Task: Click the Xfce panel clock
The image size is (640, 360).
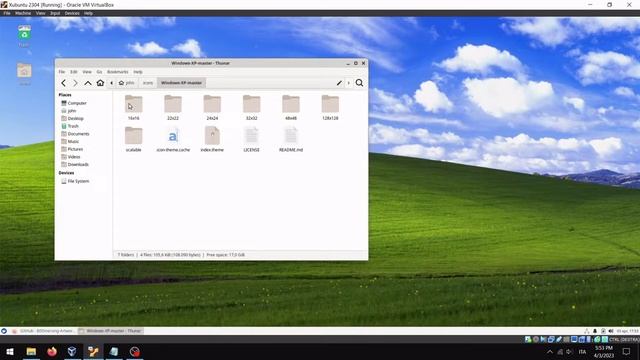Action: 627,331
